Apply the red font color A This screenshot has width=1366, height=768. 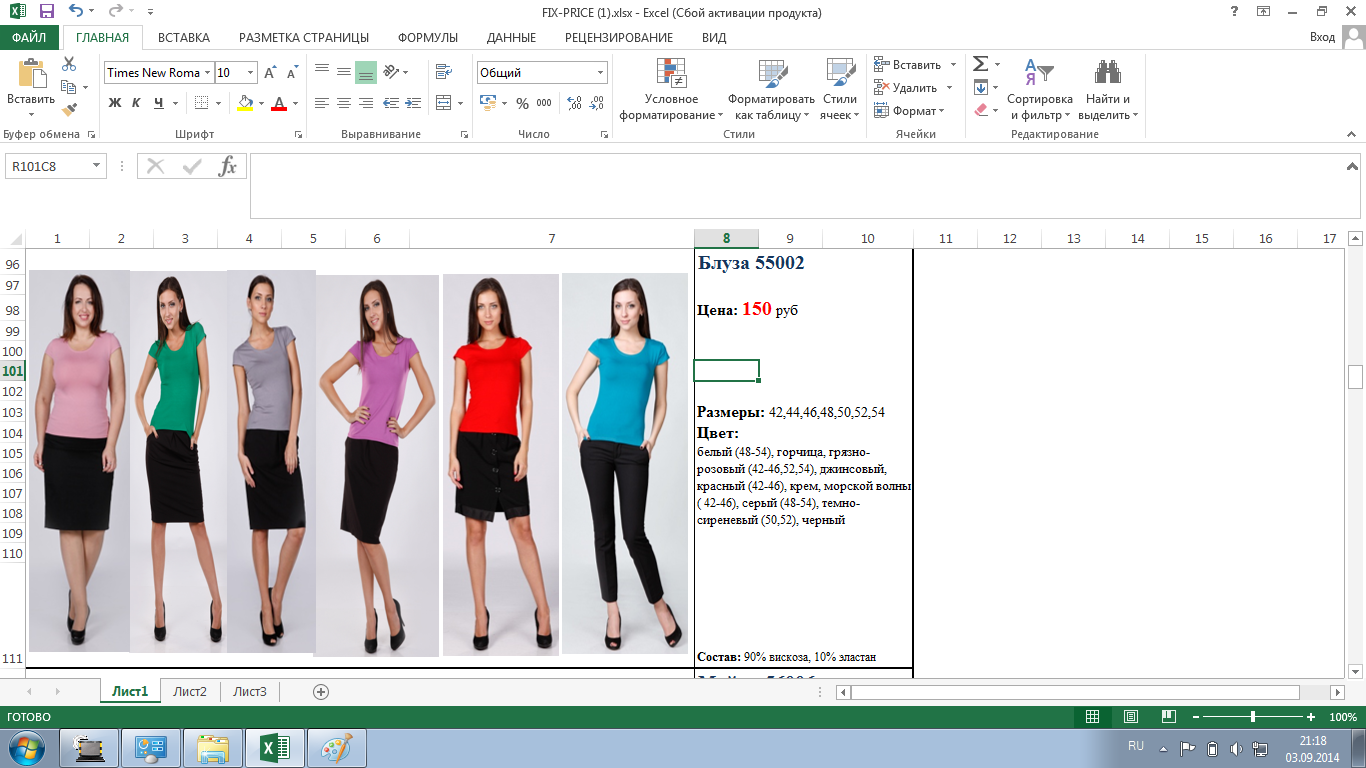click(280, 103)
